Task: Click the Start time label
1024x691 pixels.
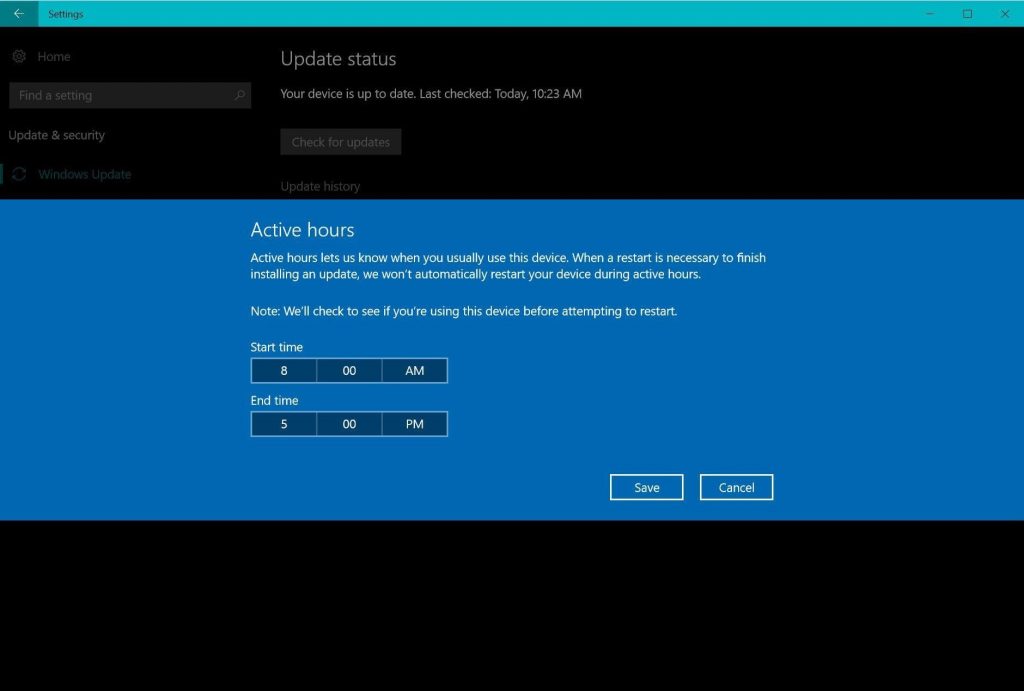Action: 276,347
